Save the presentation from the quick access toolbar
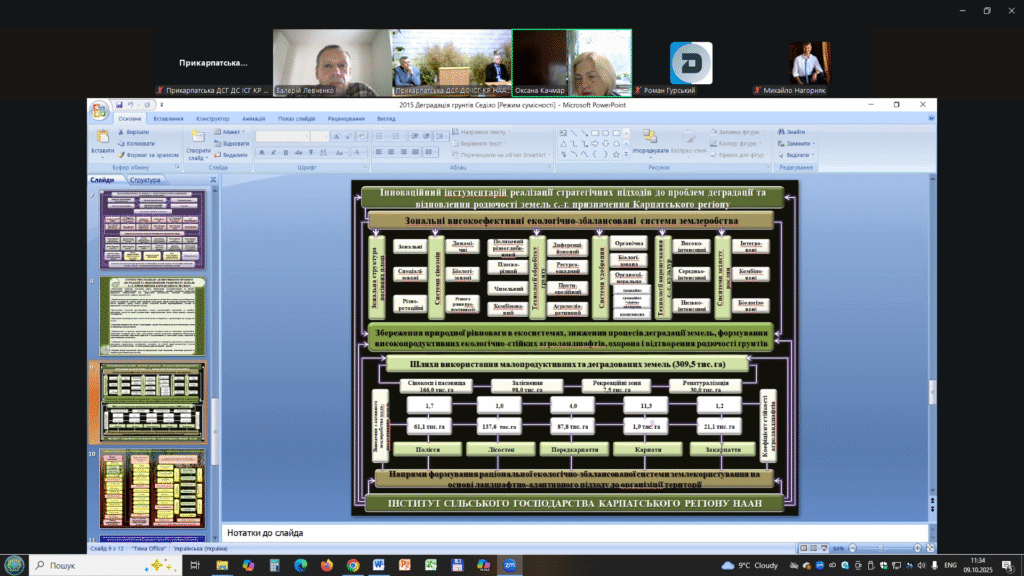 point(119,104)
